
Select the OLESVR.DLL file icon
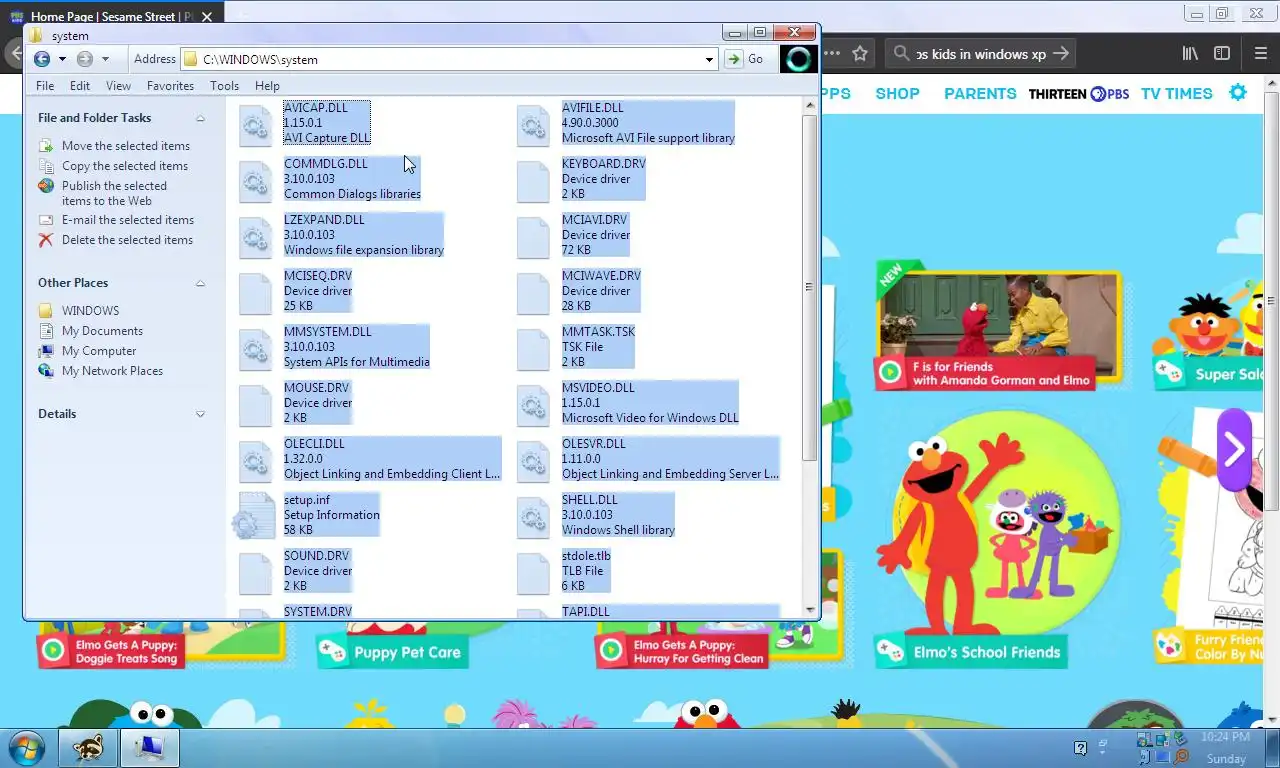coord(533,461)
